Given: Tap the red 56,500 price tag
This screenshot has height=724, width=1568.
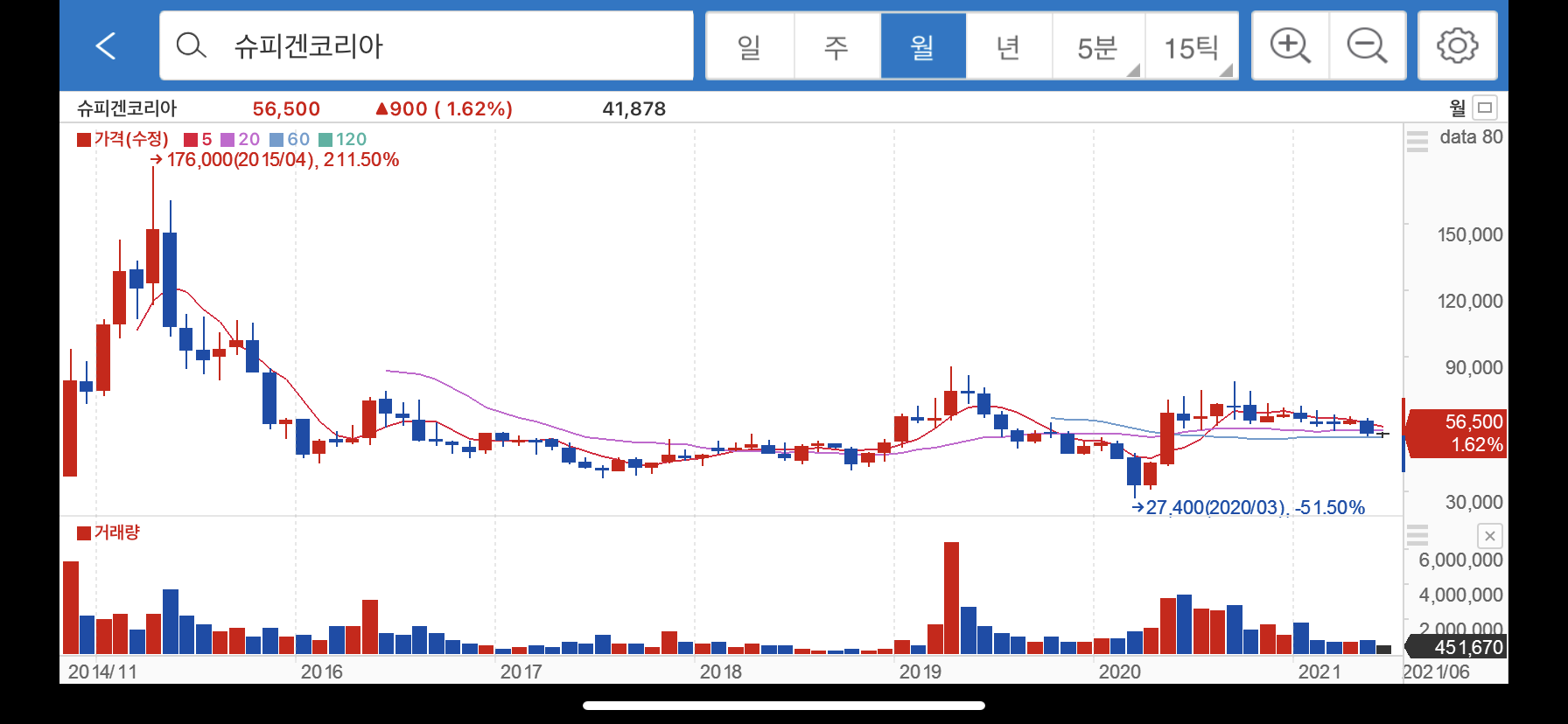Looking at the screenshot, I should click(1455, 433).
